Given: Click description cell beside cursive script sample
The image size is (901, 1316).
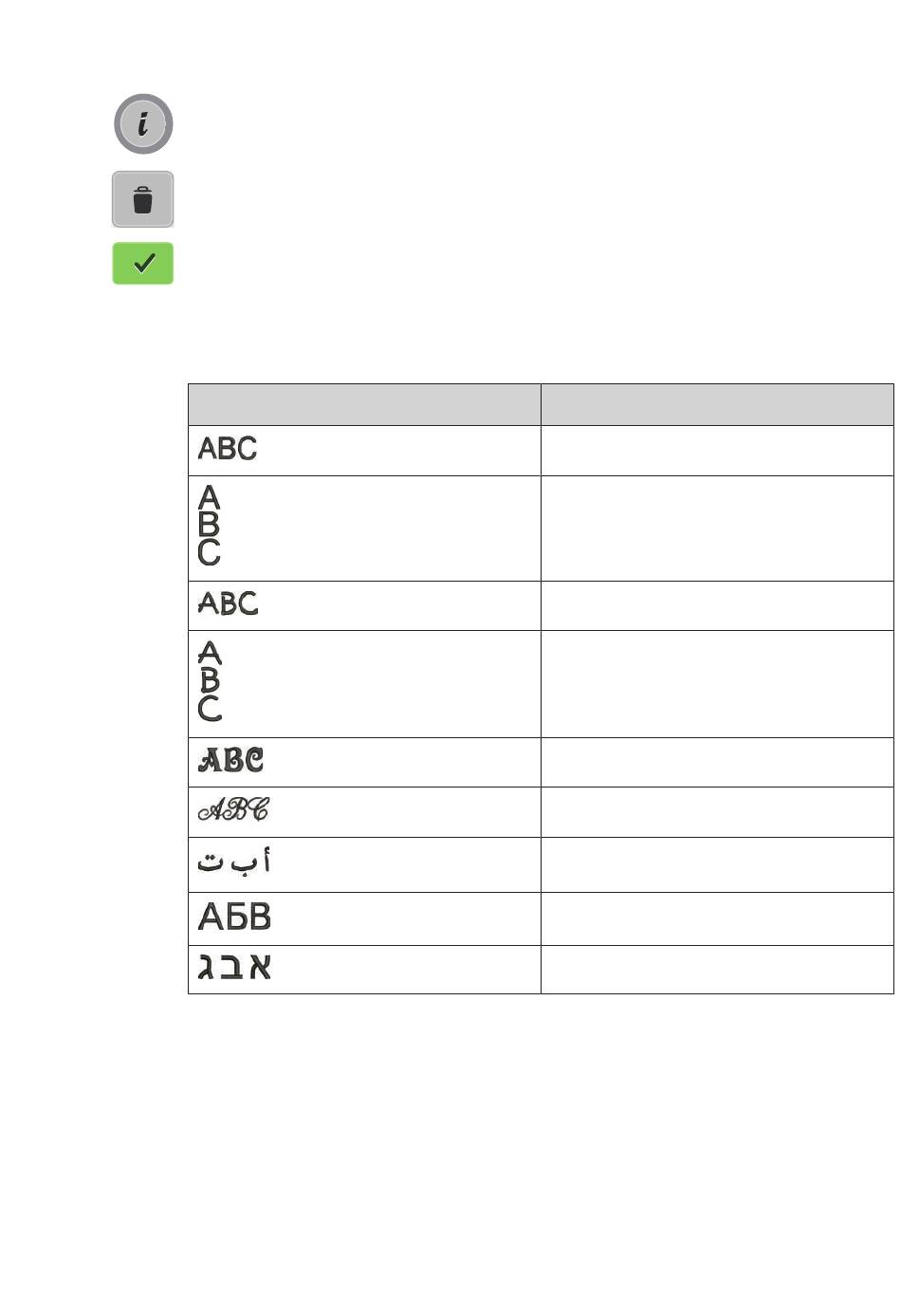Looking at the screenshot, I should [717, 812].
